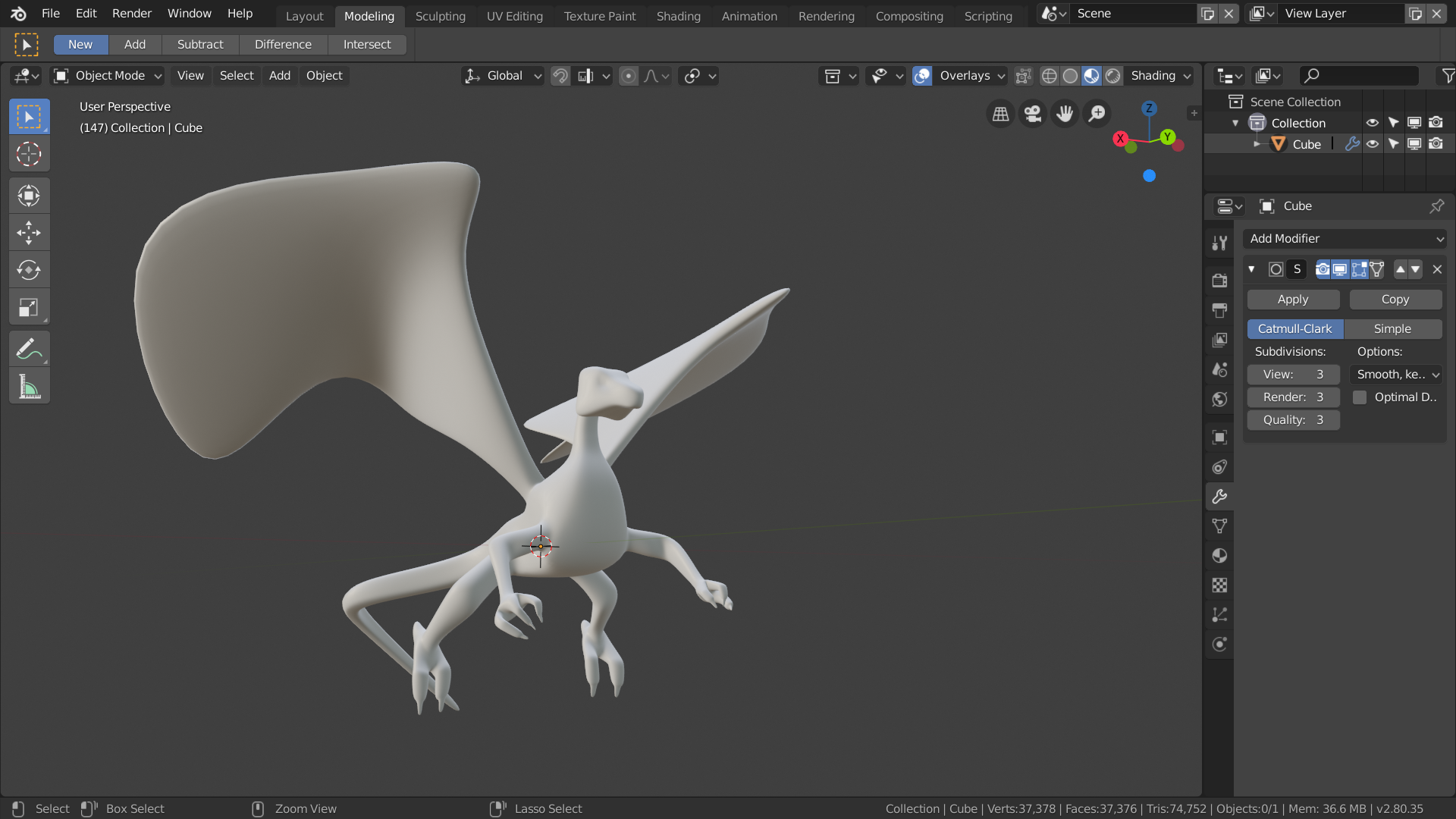Click the modifier Apply button

1293,300
